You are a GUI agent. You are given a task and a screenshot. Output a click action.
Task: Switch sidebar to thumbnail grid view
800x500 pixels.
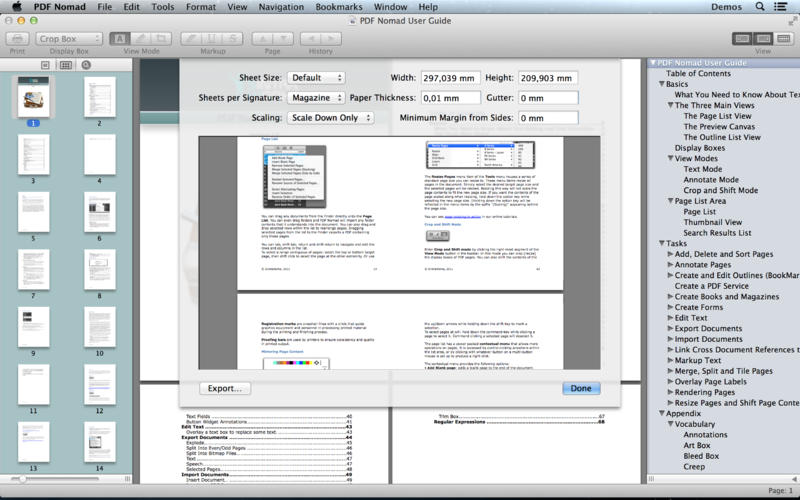coord(66,65)
